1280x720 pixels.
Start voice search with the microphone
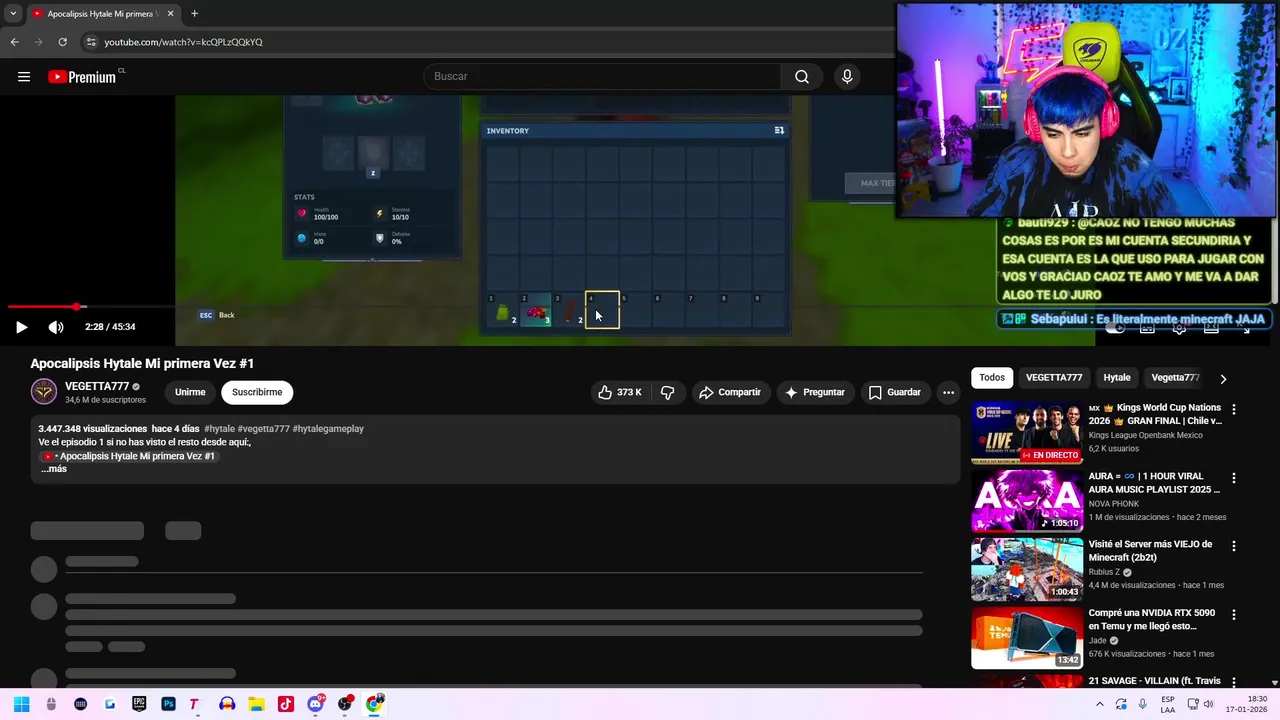pos(847,77)
